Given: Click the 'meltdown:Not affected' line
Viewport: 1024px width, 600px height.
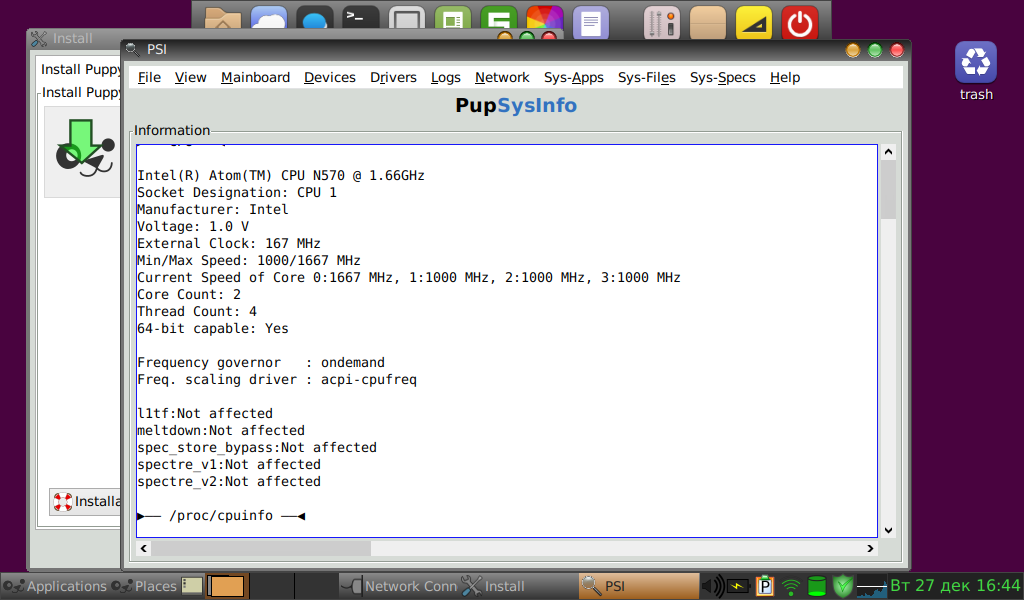Looking at the screenshot, I should pos(221,430).
